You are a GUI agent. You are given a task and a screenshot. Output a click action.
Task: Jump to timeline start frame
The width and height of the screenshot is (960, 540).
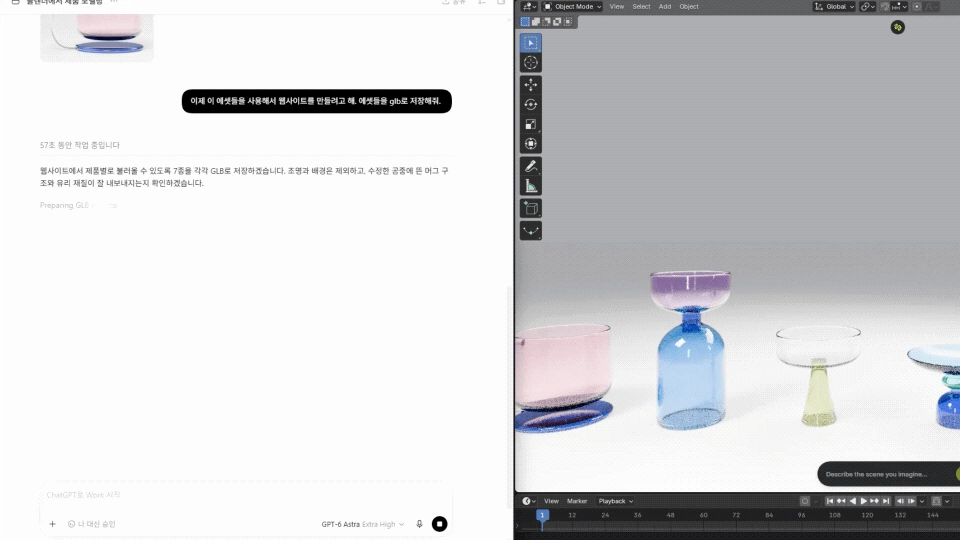coord(830,501)
